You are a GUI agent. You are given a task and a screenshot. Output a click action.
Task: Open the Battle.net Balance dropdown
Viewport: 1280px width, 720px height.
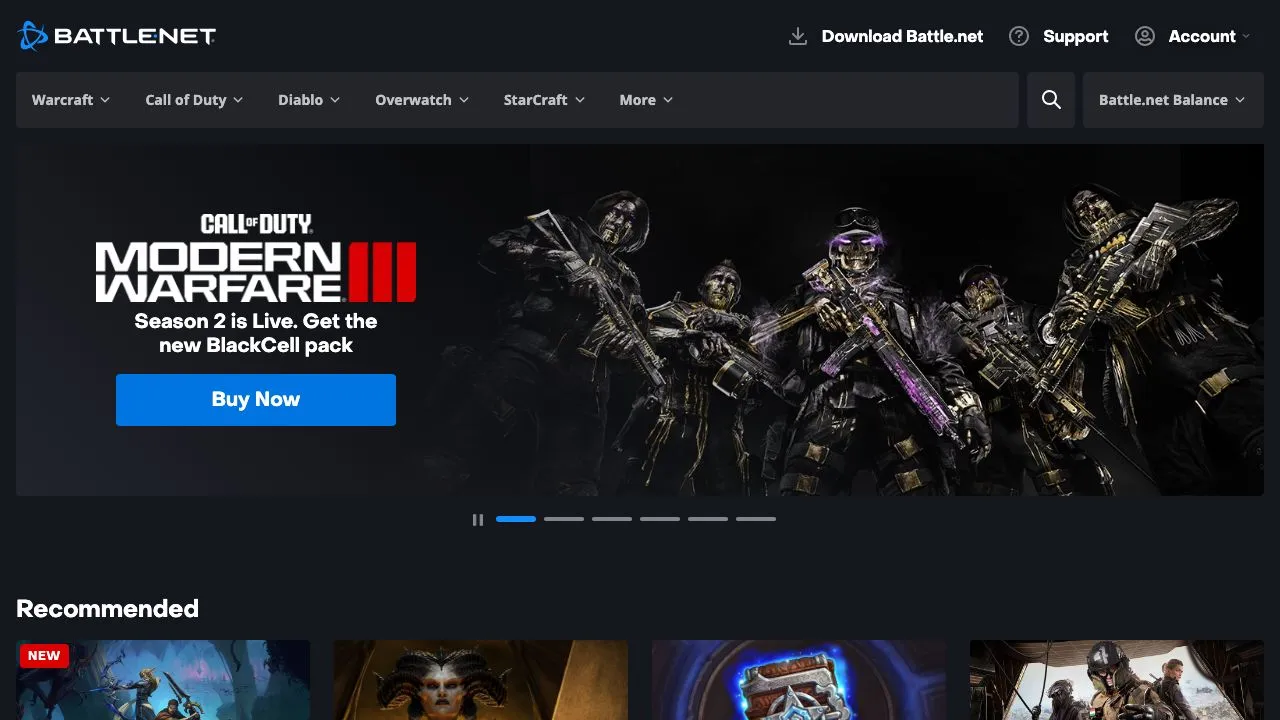(x=1173, y=100)
